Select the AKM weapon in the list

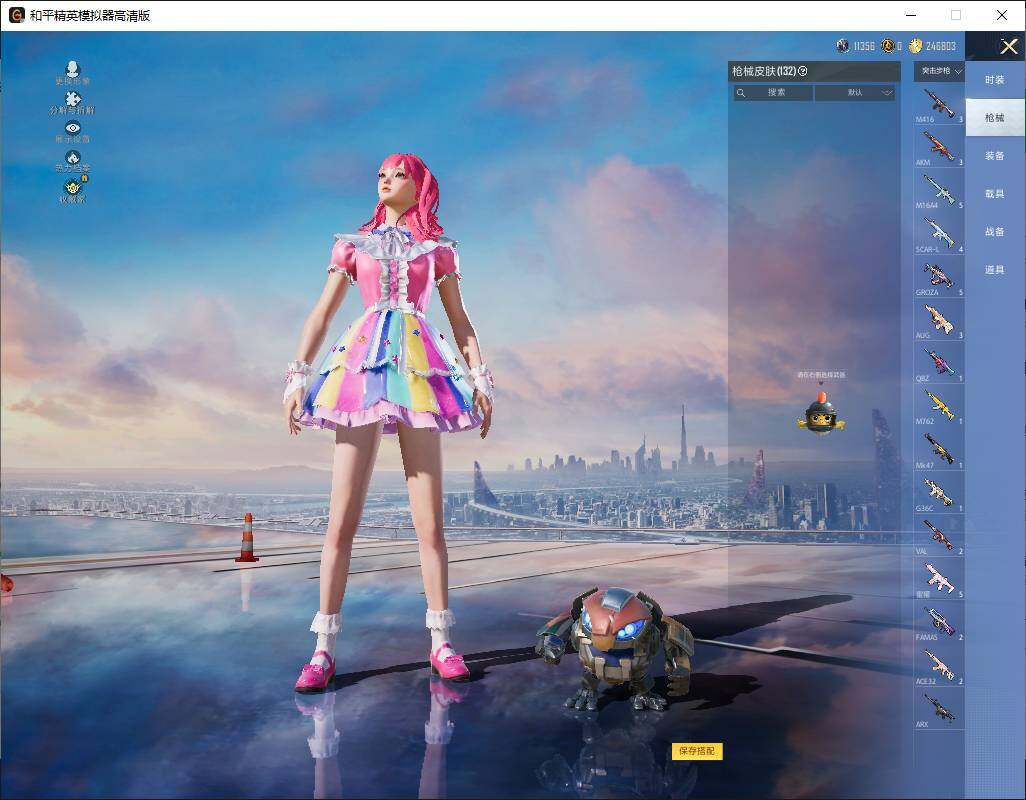pyautogui.click(x=939, y=146)
